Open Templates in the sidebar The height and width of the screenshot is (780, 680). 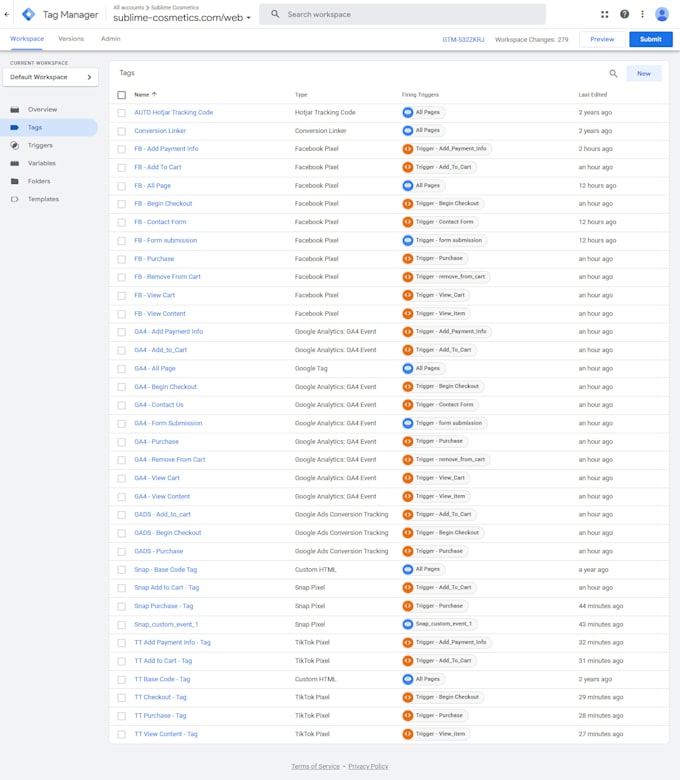(x=43, y=199)
